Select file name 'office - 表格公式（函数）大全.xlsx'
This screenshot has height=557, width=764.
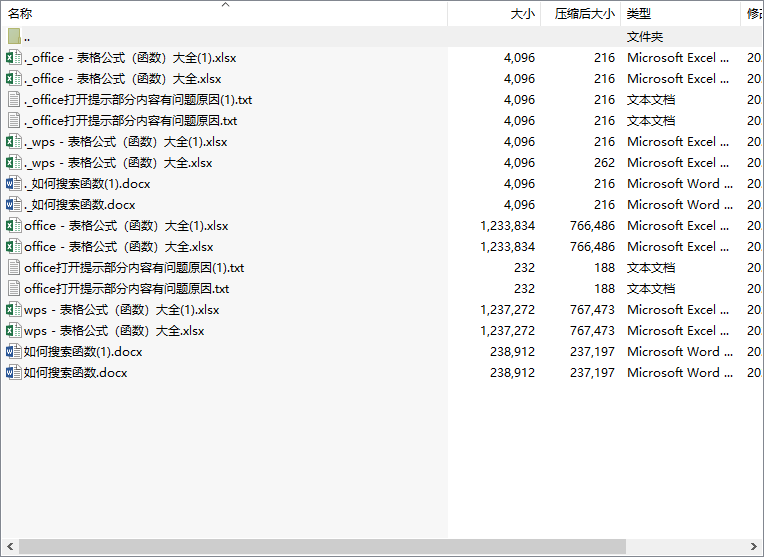pos(119,246)
